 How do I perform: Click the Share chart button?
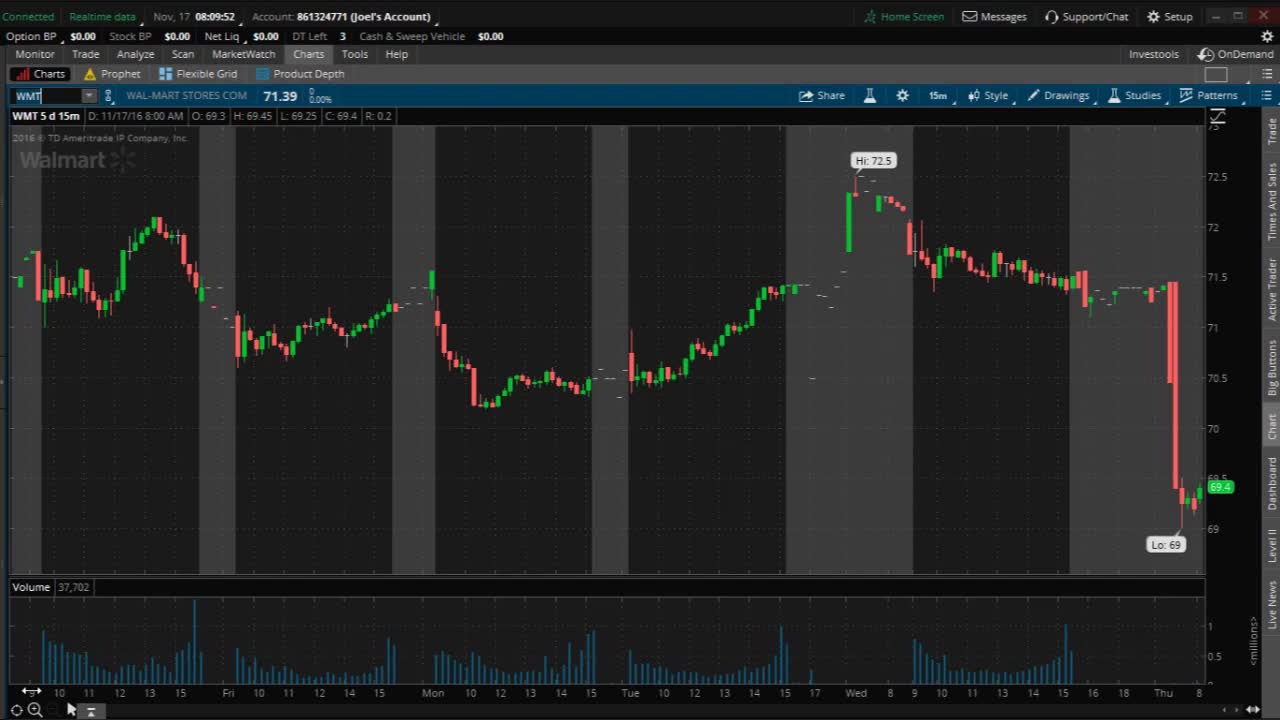coord(822,96)
